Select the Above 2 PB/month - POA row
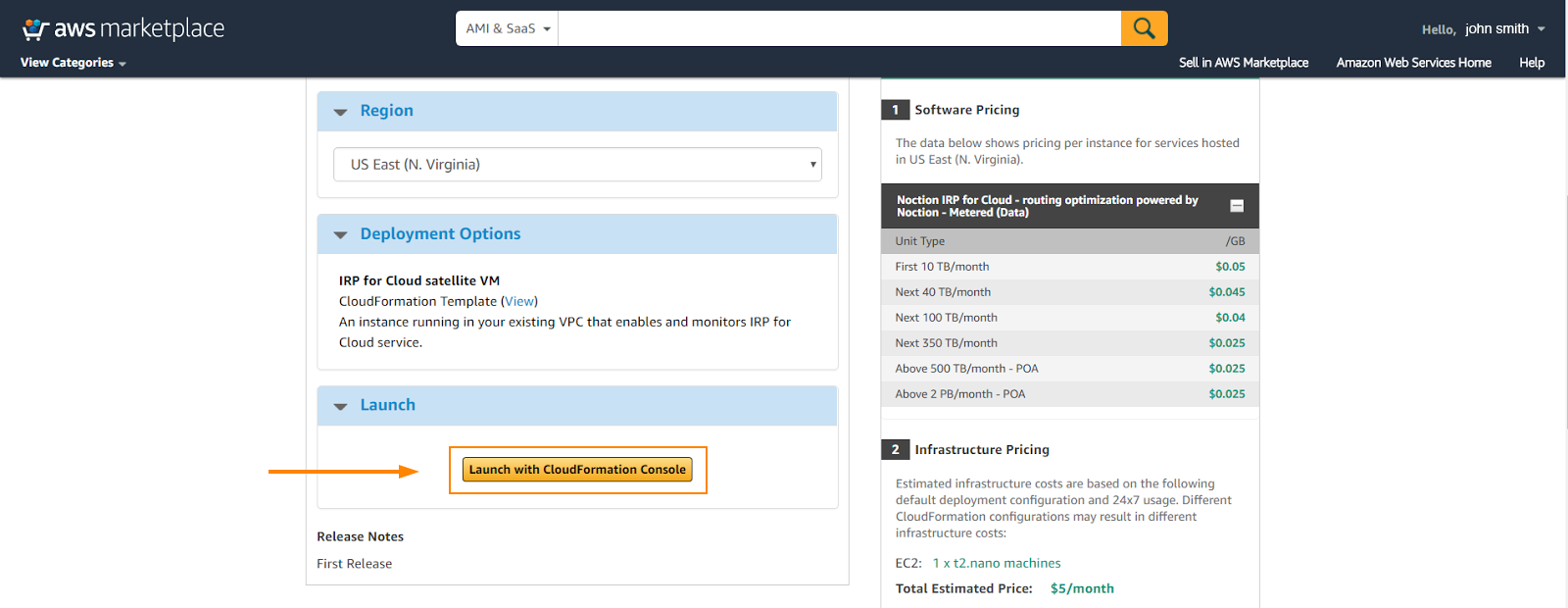Screen dimensions: 1568x608 tap(1070, 394)
